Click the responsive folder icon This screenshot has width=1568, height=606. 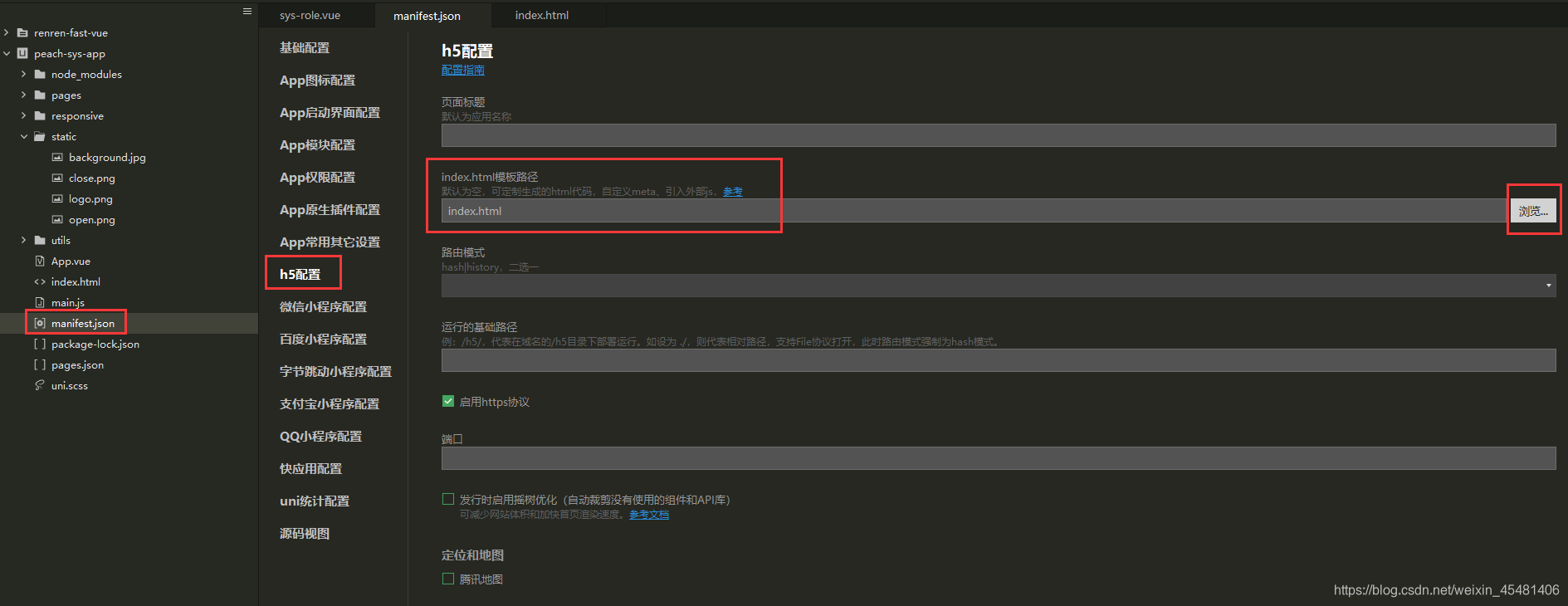click(40, 116)
